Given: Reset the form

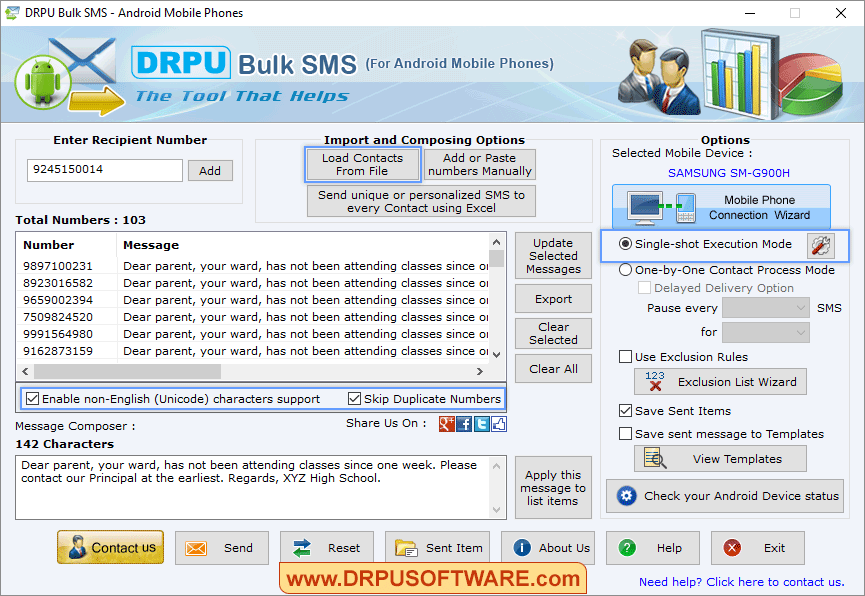Looking at the screenshot, I should point(327,548).
